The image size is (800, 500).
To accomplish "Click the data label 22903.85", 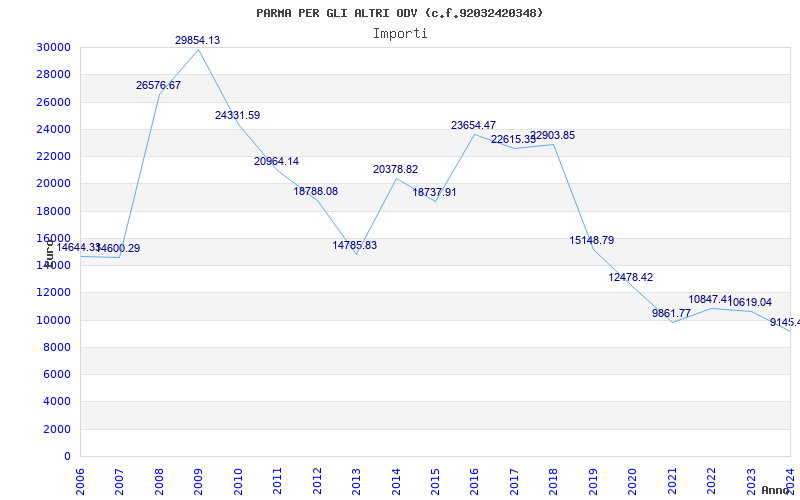I will (x=553, y=135).
